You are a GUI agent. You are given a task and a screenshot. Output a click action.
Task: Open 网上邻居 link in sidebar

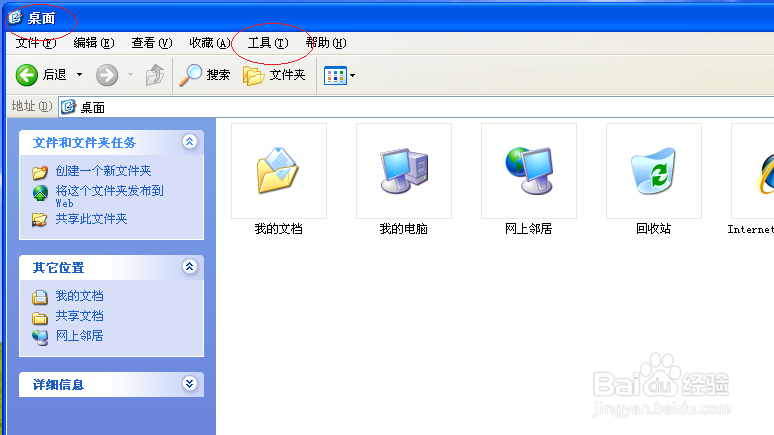coord(79,336)
